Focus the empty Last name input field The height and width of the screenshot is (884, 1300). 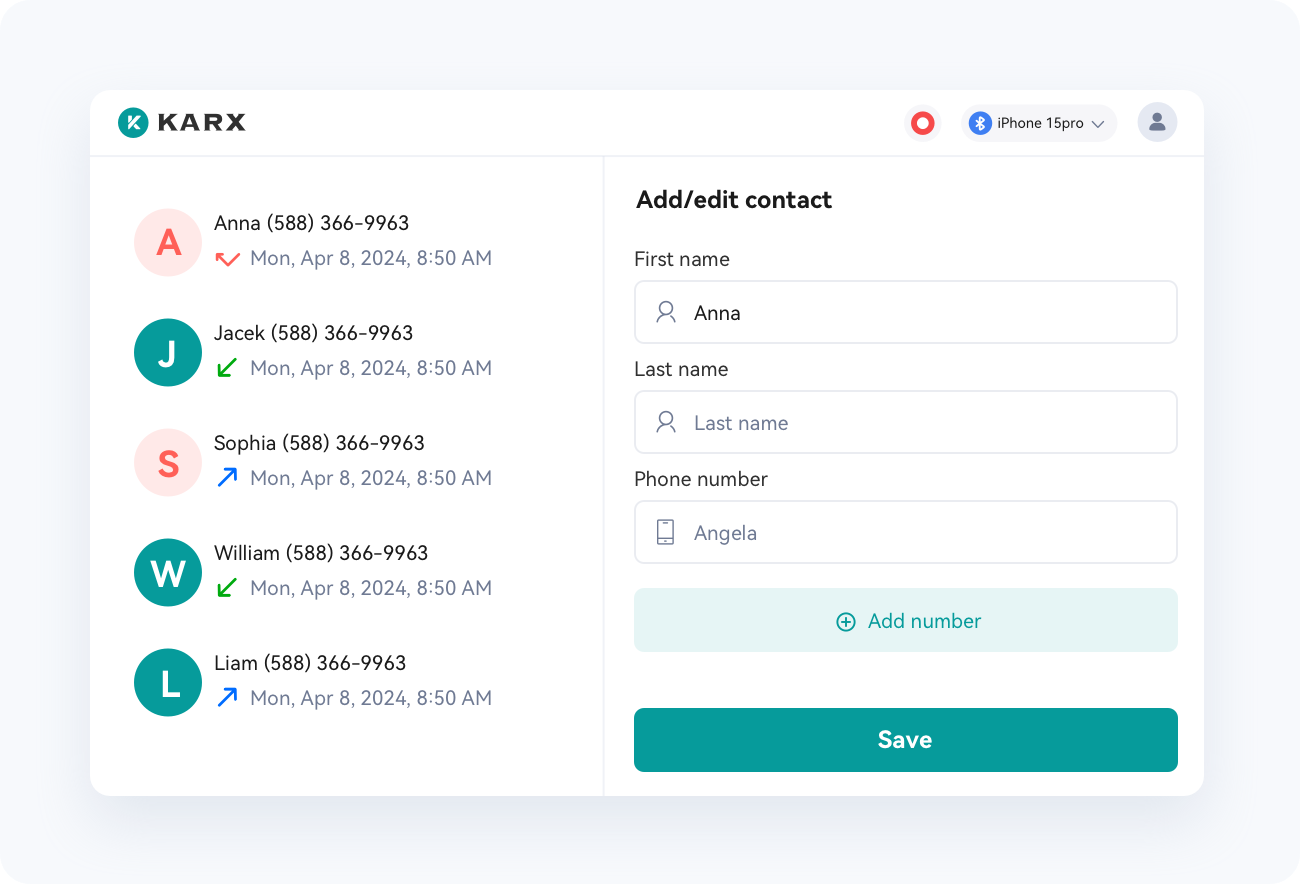pyautogui.click(x=906, y=422)
